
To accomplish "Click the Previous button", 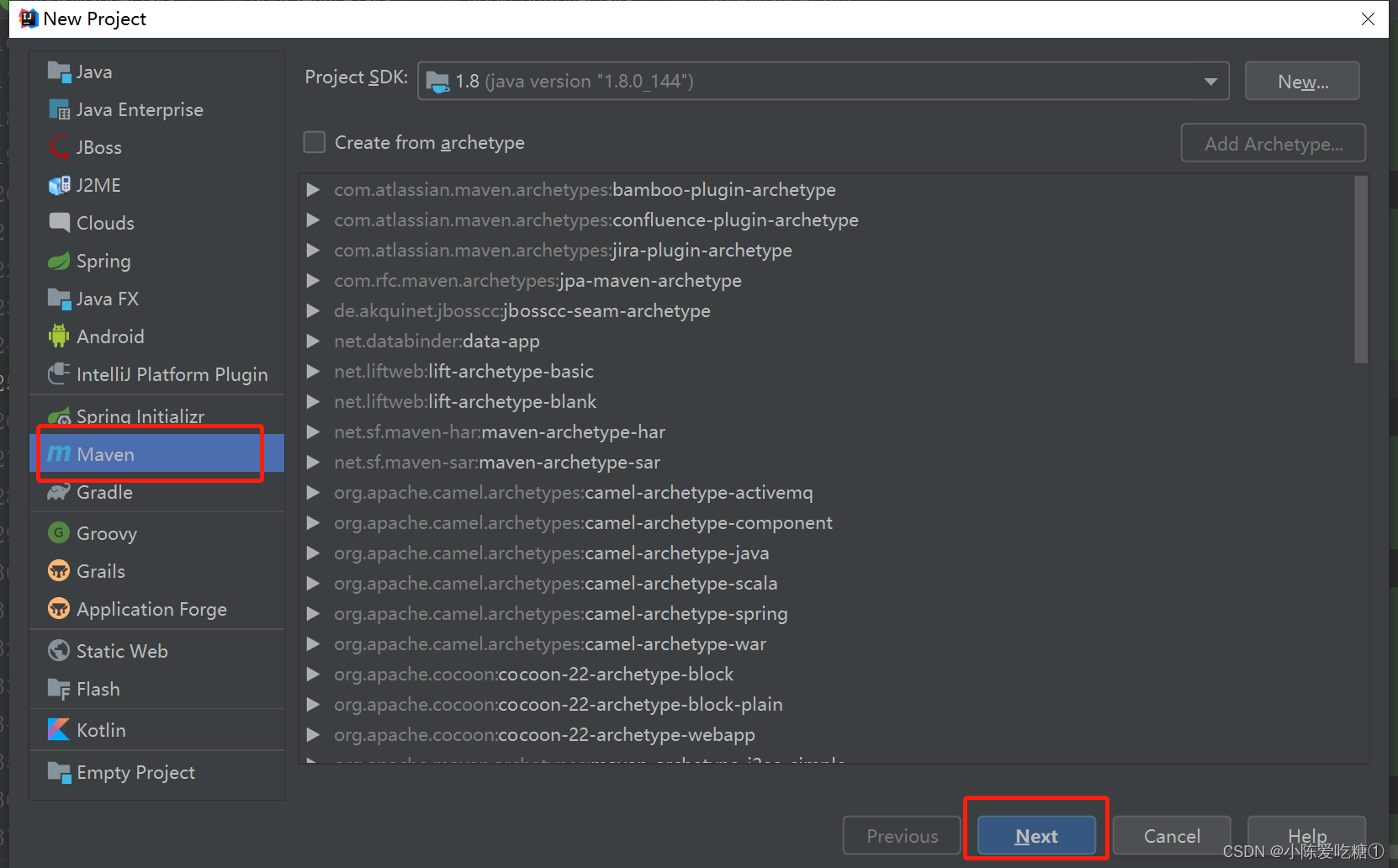I will pyautogui.click(x=902, y=836).
